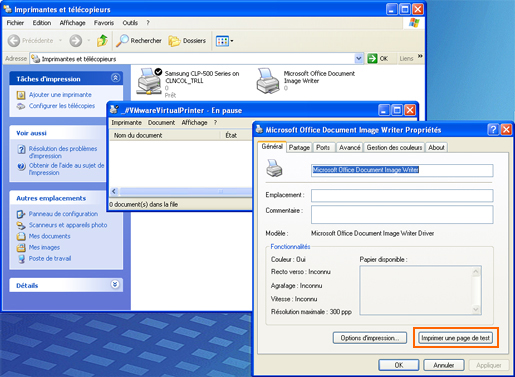Toggle the Dossiers folders pane
The image size is (515, 377).
coord(187,41)
